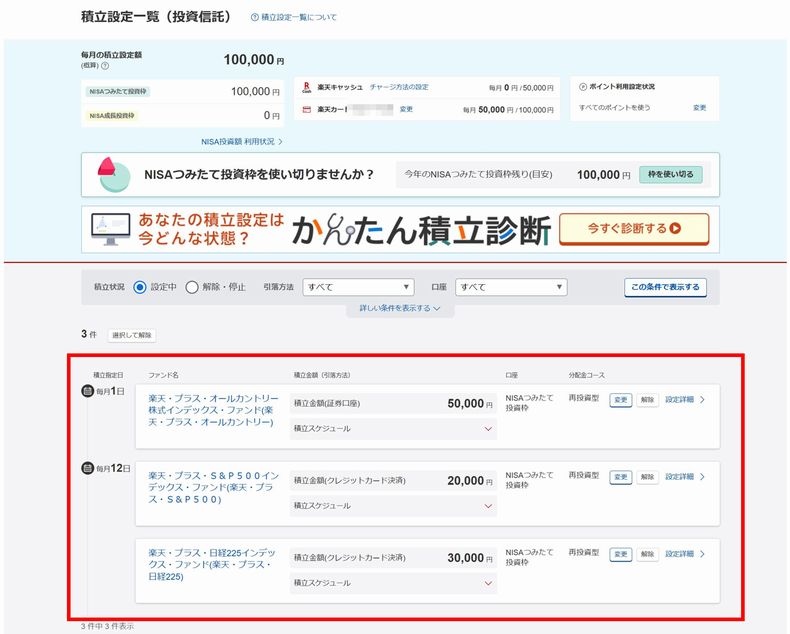Click the calendar icon for 毎月1日
The width and height of the screenshot is (790, 634).
click(87, 391)
